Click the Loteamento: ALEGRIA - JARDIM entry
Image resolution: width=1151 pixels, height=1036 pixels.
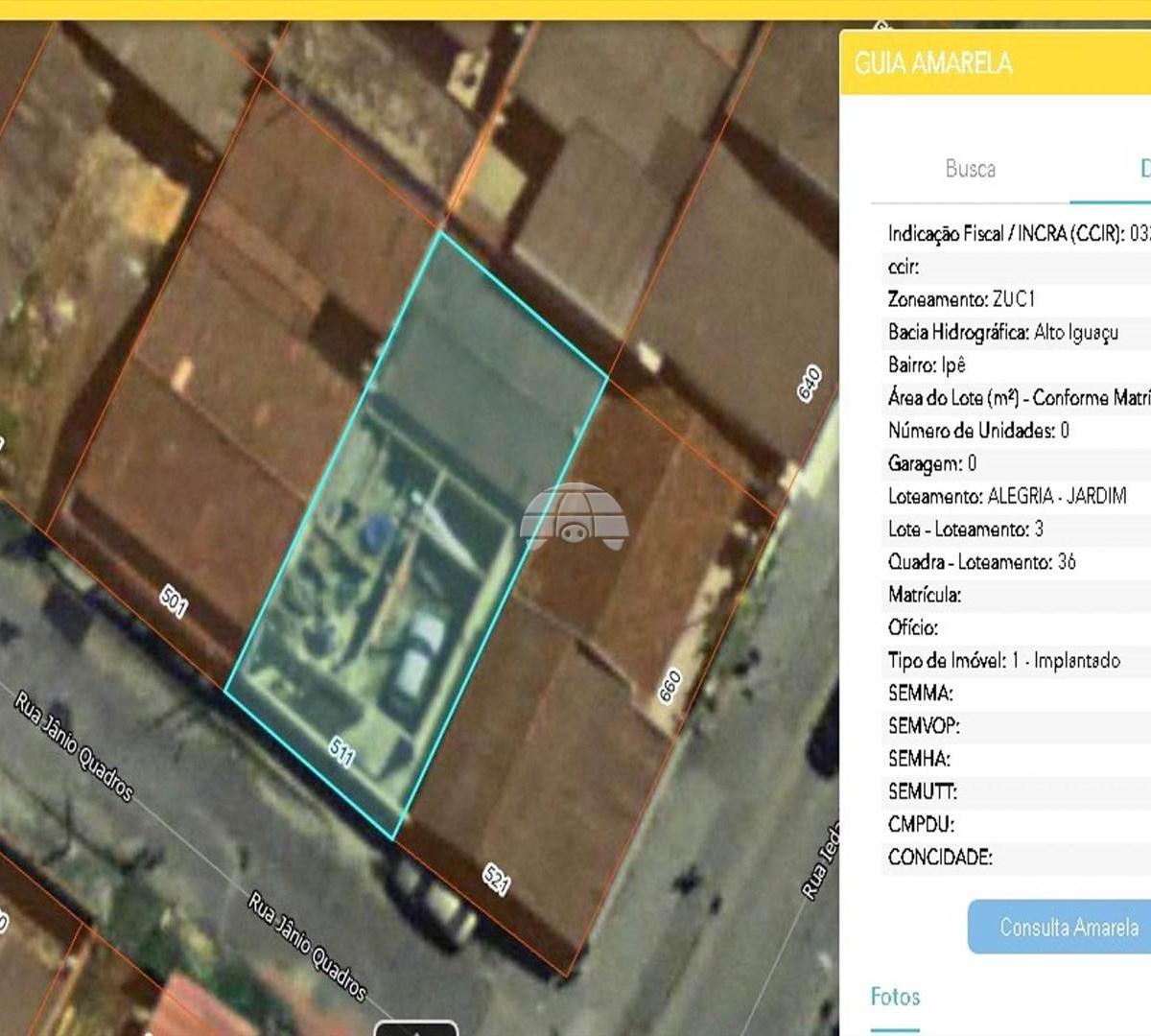(x=1016, y=496)
